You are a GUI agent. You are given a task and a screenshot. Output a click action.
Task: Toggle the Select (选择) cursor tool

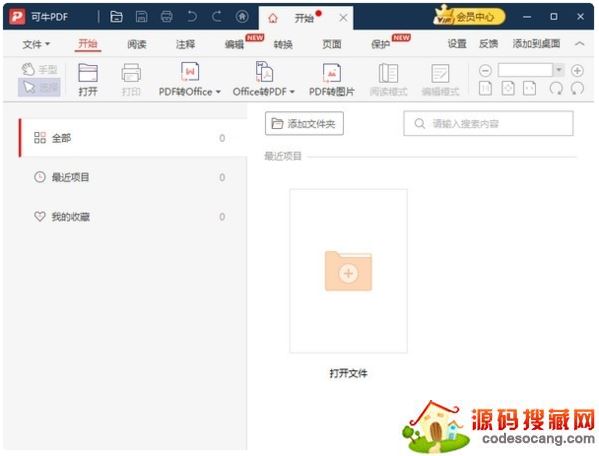tap(39, 87)
